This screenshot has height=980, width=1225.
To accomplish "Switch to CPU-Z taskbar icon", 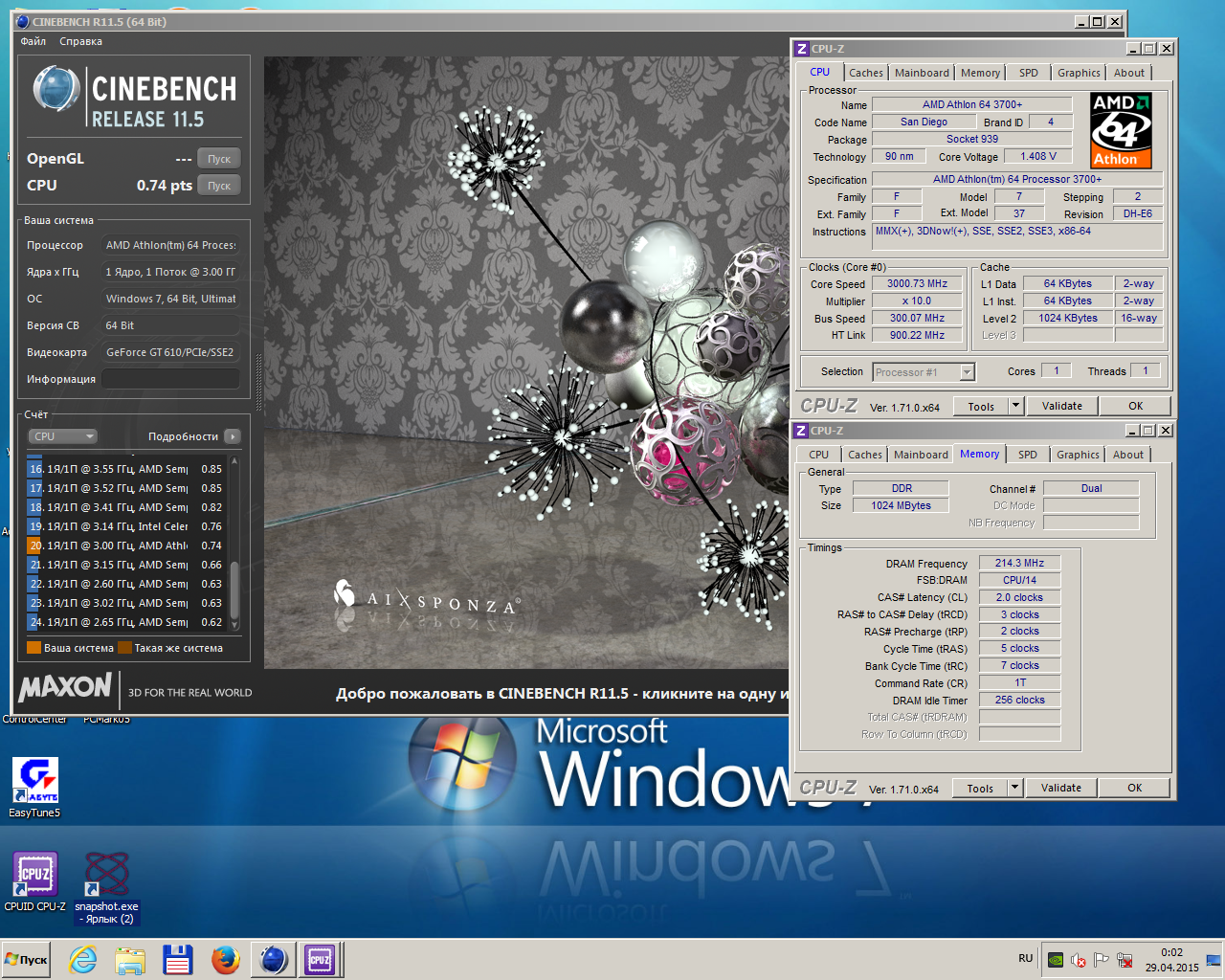I will pos(320,959).
